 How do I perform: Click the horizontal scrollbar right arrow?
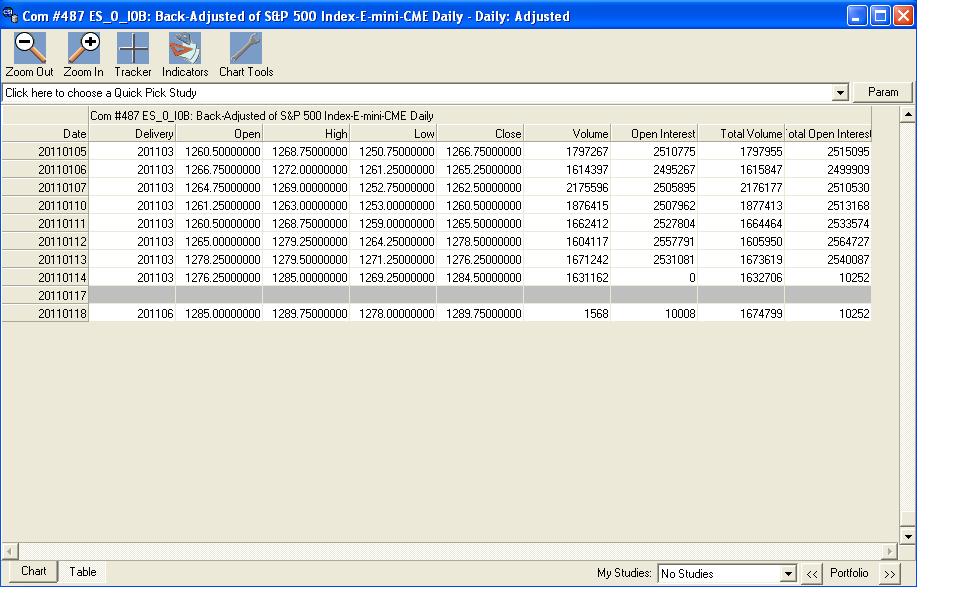tap(890, 552)
